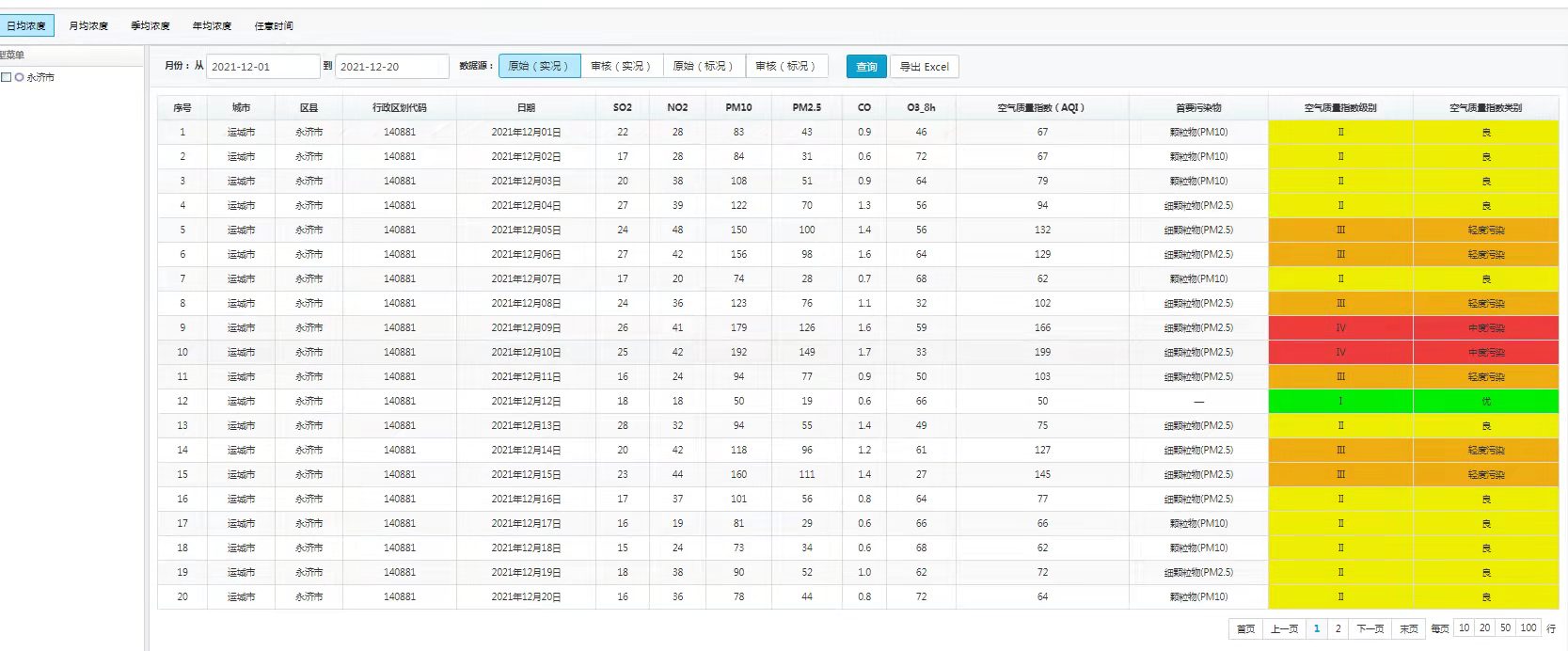
Task: Click the date cell 2021年12月01日
Action: (x=526, y=132)
